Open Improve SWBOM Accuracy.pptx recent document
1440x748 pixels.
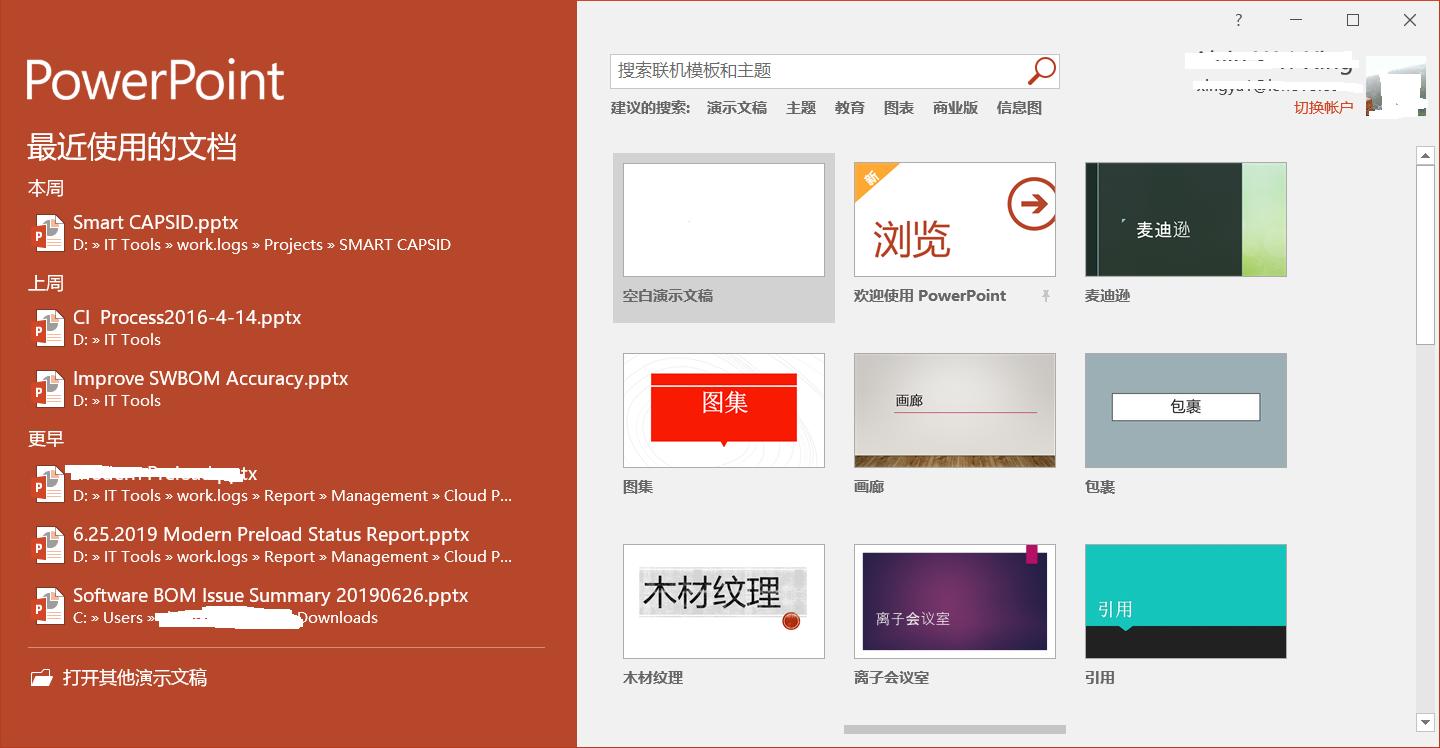pos(286,388)
